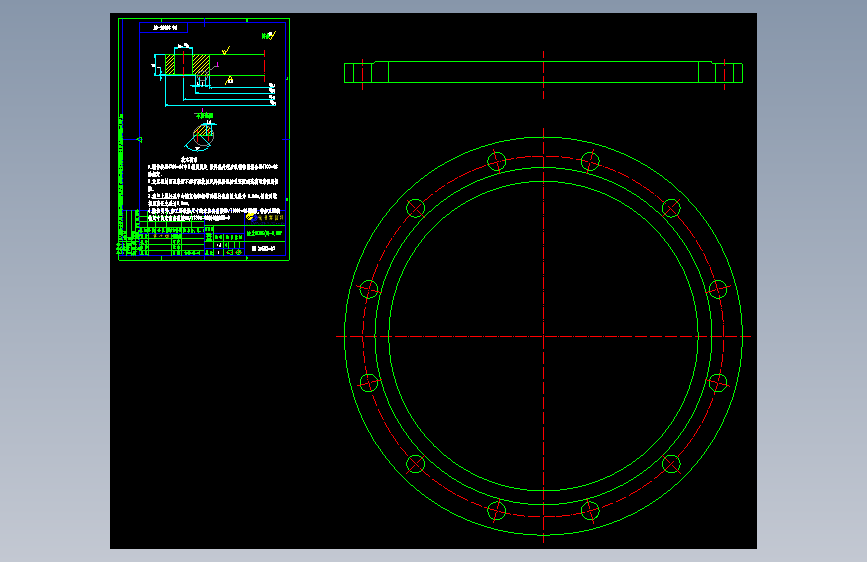The height and width of the screenshot is (562, 867).
Task: Click the surface roughness symbol in sheet's top-right corner
Action: coord(269,35)
